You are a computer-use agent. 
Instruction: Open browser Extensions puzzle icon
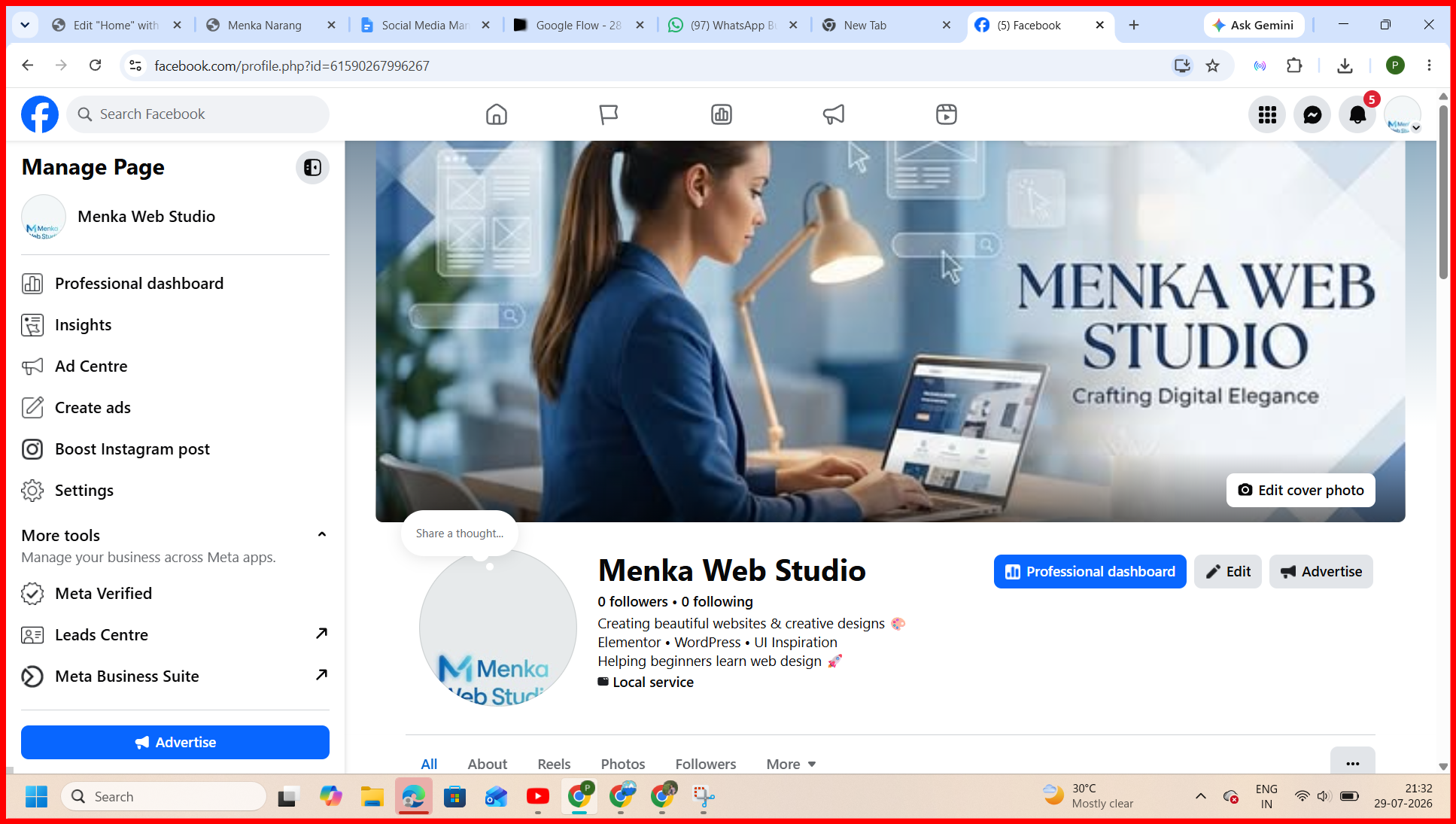tap(1294, 65)
